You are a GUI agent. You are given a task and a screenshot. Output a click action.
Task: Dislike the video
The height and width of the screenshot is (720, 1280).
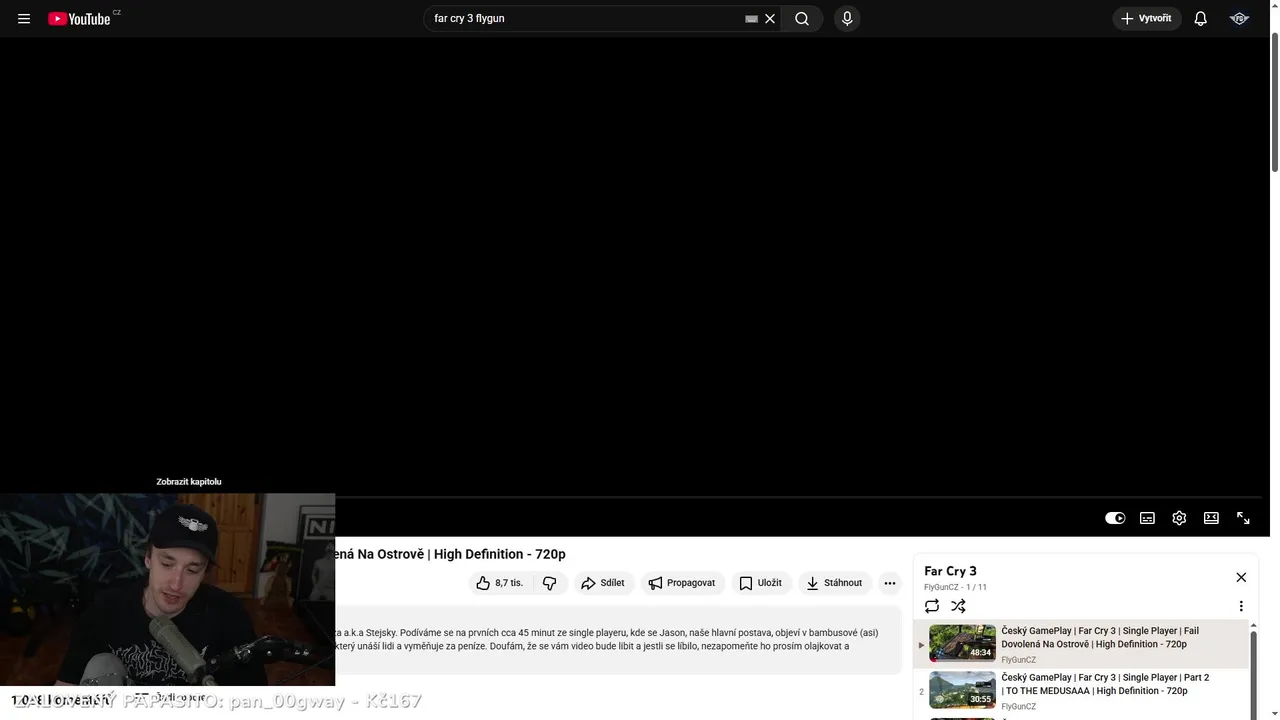549,583
